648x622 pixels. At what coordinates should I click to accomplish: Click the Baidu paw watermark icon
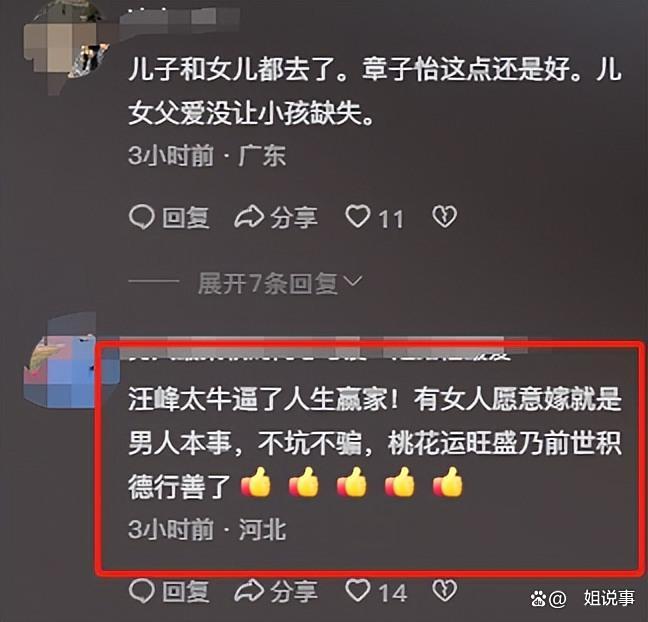pyautogui.click(x=538, y=598)
